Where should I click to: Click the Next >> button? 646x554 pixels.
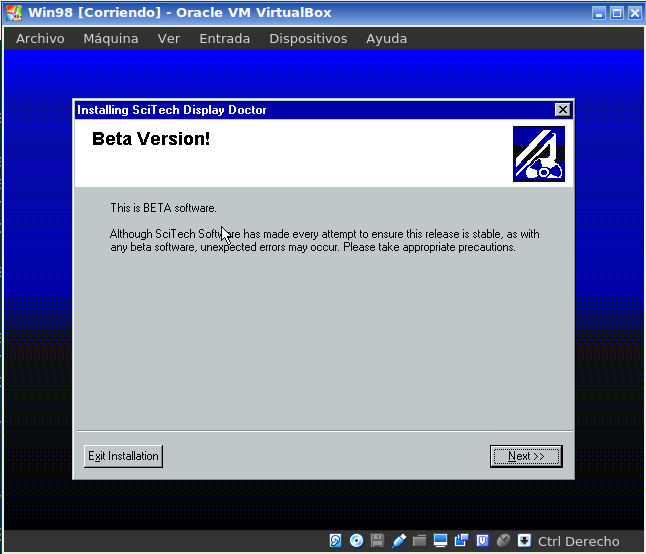pyautogui.click(x=526, y=456)
